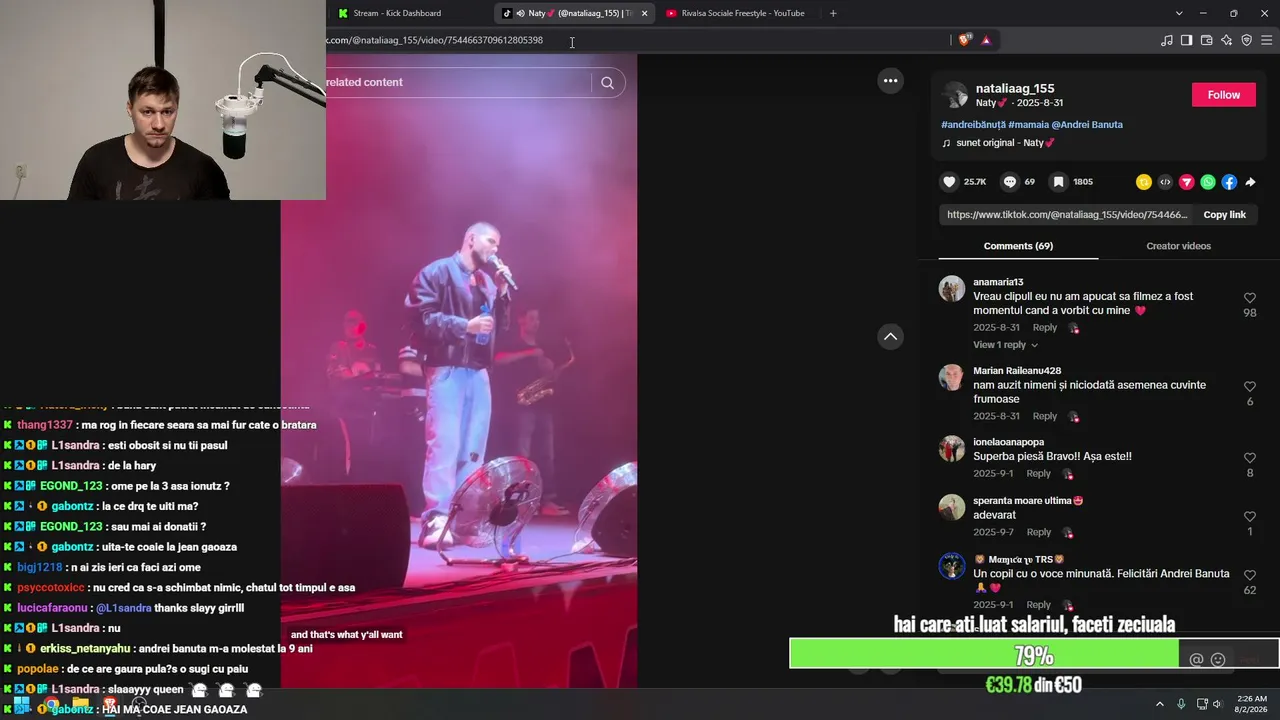Click anamaria13's comment avatar
The width and height of the screenshot is (1280, 720).
952,289
